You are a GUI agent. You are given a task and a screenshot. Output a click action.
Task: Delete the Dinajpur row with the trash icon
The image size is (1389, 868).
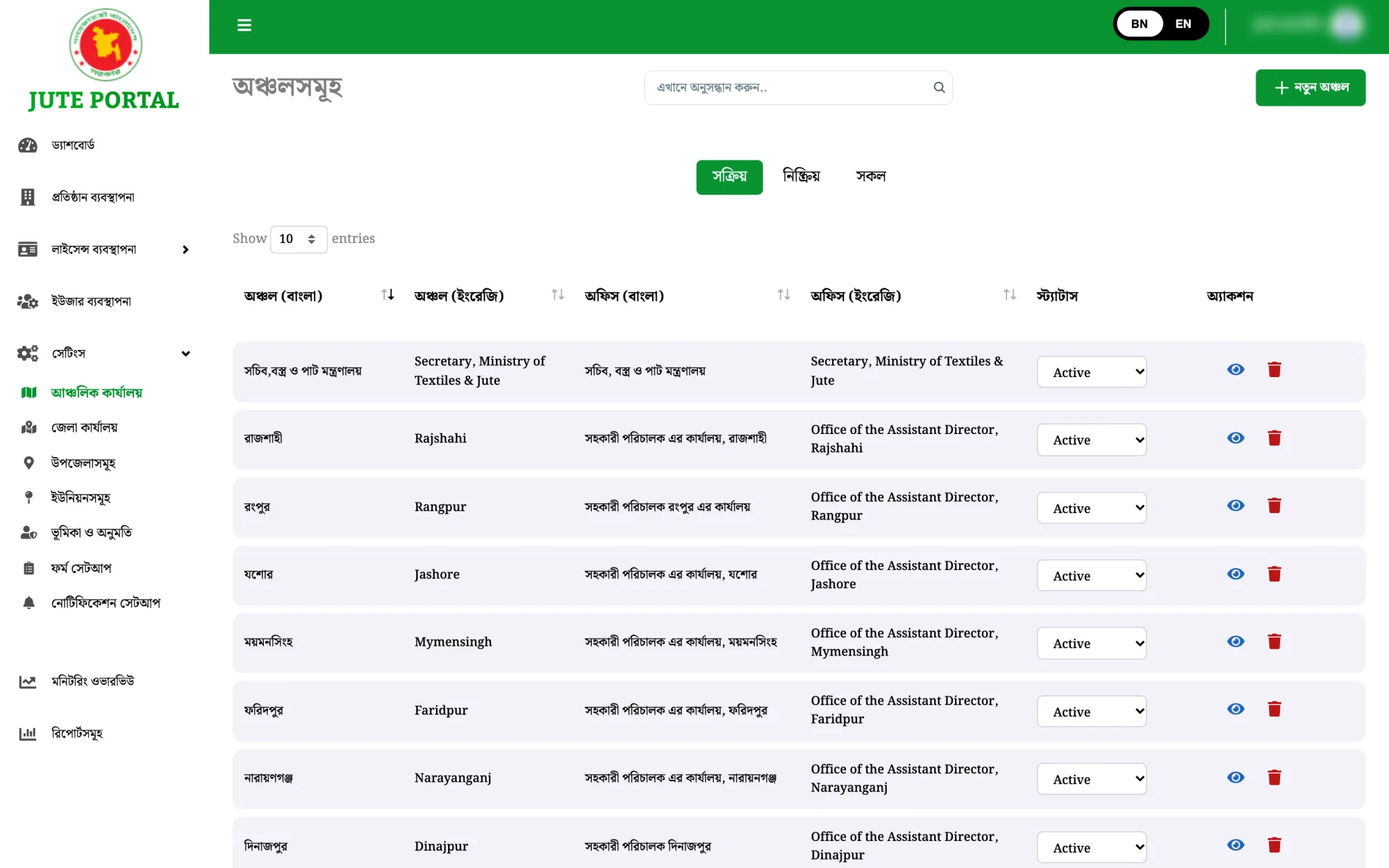click(1274, 845)
